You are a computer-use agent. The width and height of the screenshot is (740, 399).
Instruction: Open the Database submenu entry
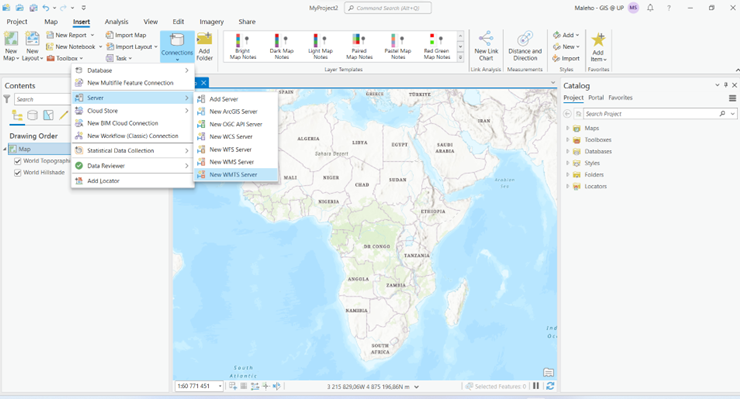tap(133, 70)
